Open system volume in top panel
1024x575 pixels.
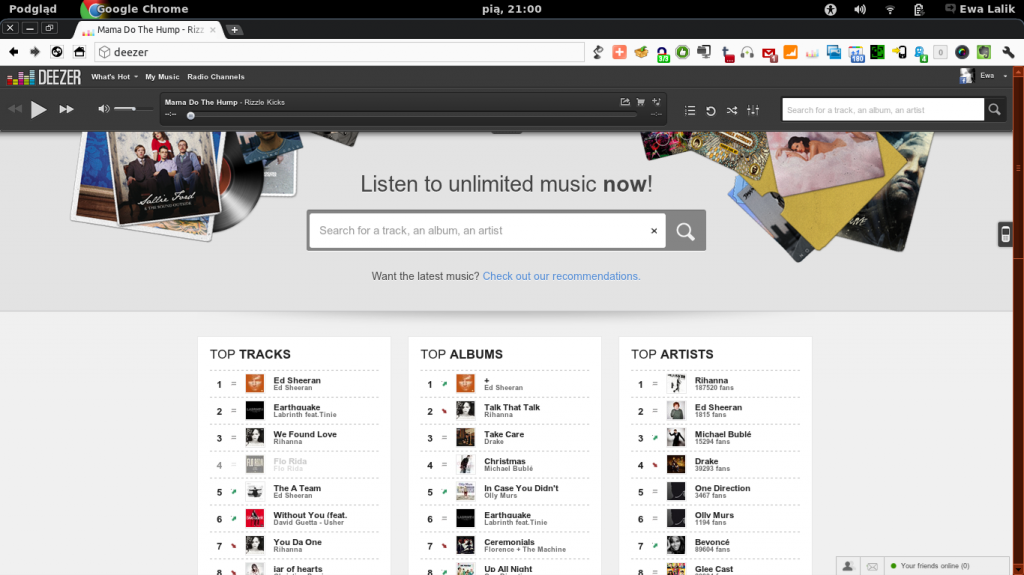pyautogui.click(x=860, y=9)
